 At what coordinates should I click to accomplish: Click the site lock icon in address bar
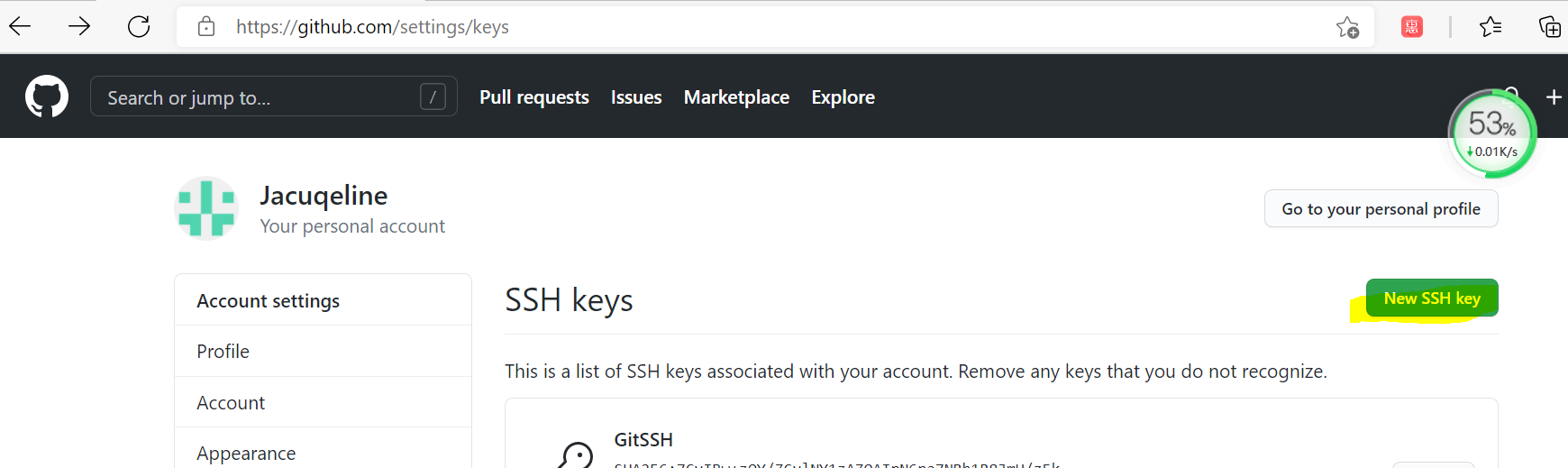(x=206, y=26)
